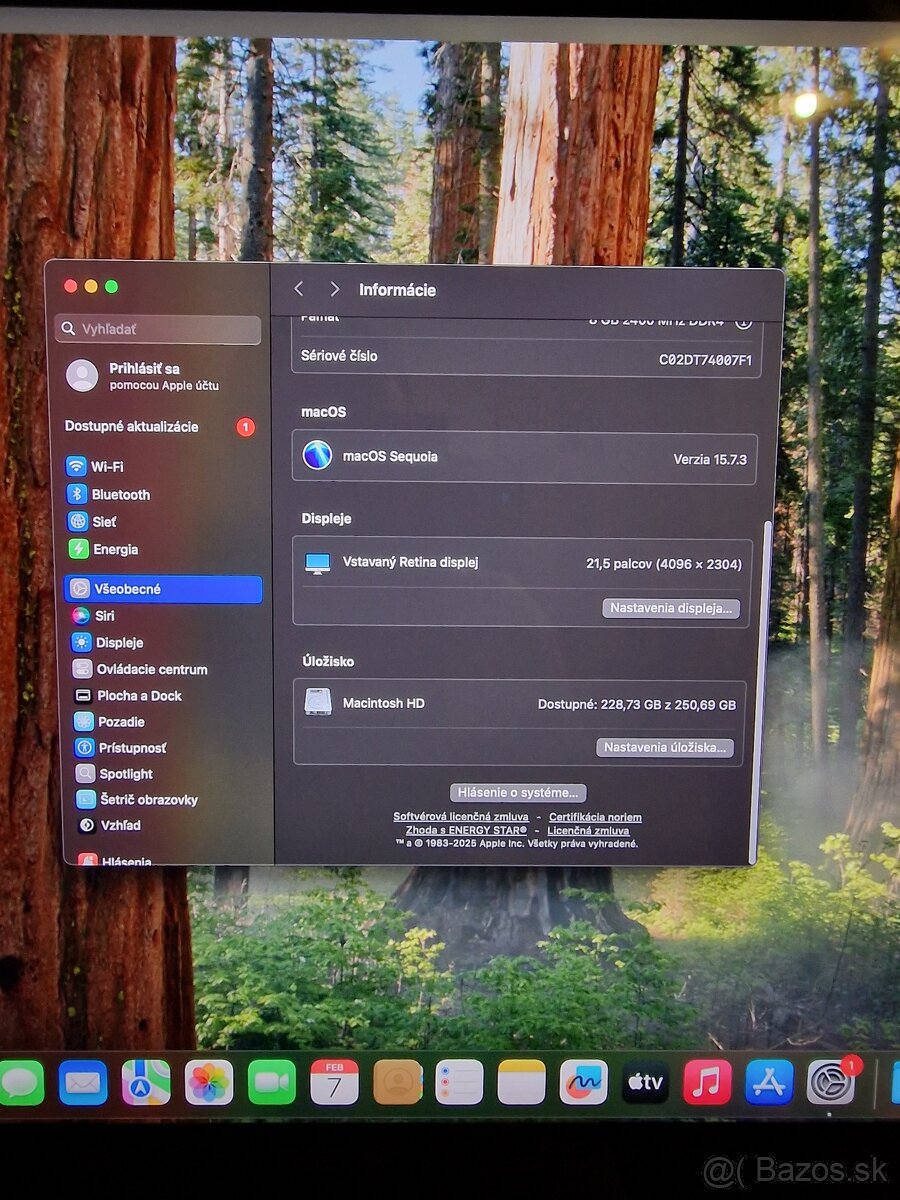This screenshot has height=1200, width=900.
Task: Open the Siri settings icon
Action: [x=80, y=616]
